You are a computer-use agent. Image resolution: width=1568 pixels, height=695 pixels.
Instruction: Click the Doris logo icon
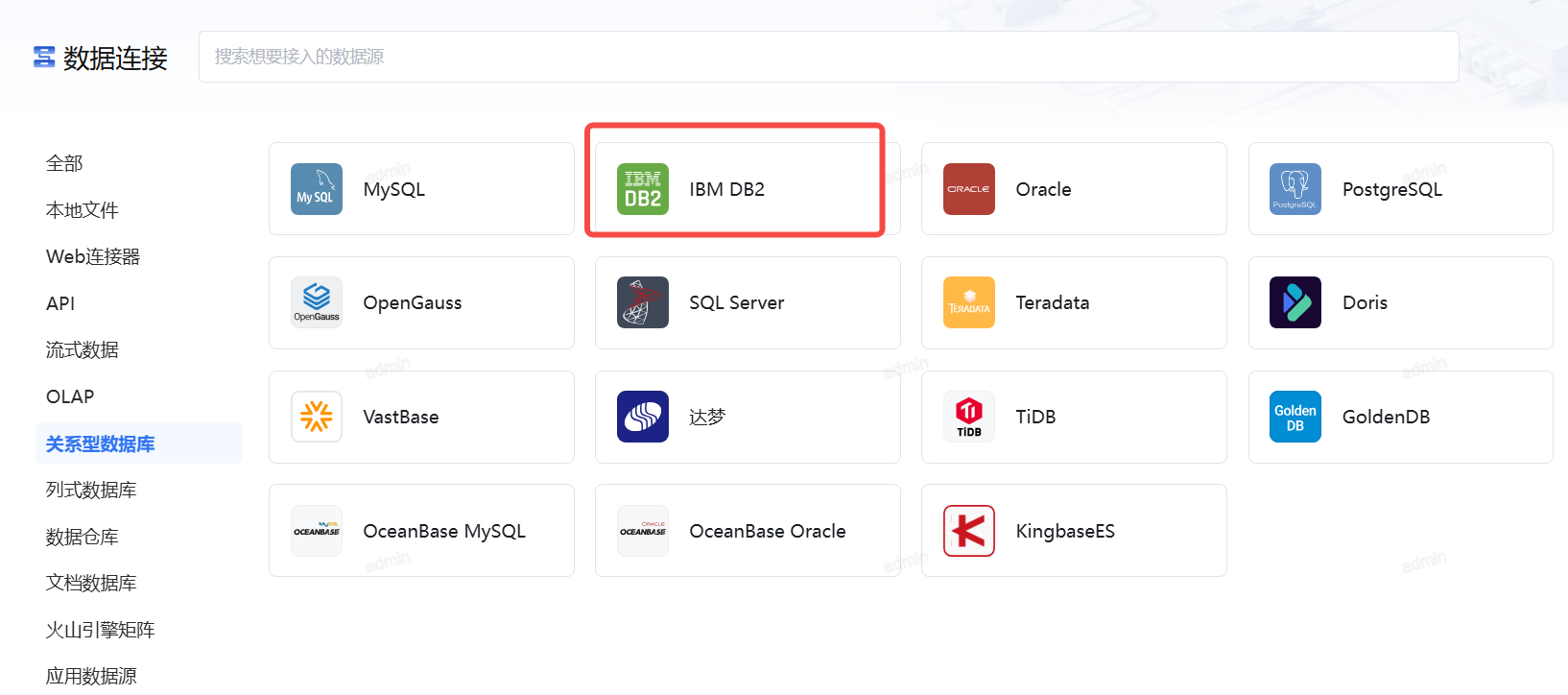1295,302
